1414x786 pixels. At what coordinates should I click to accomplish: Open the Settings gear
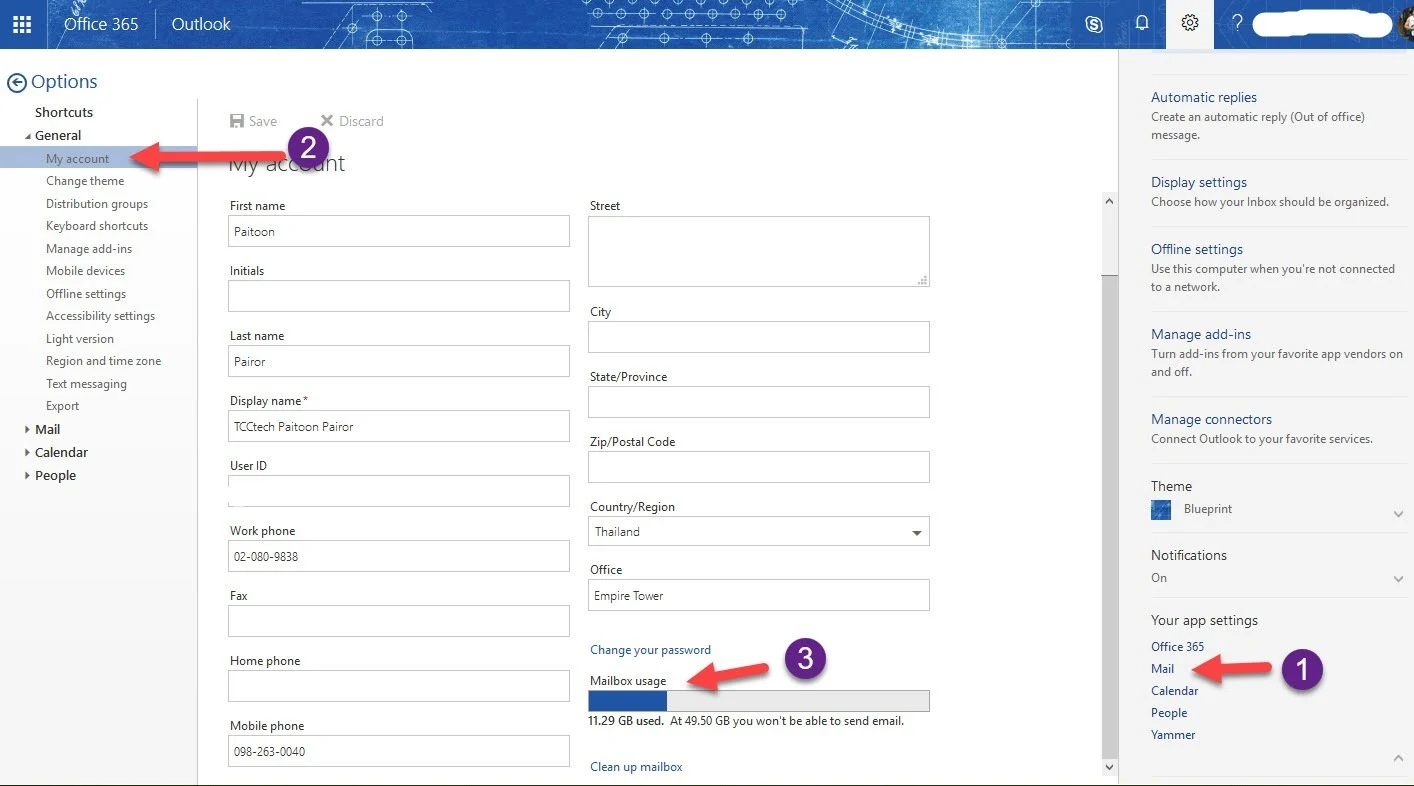(1188, 23)
